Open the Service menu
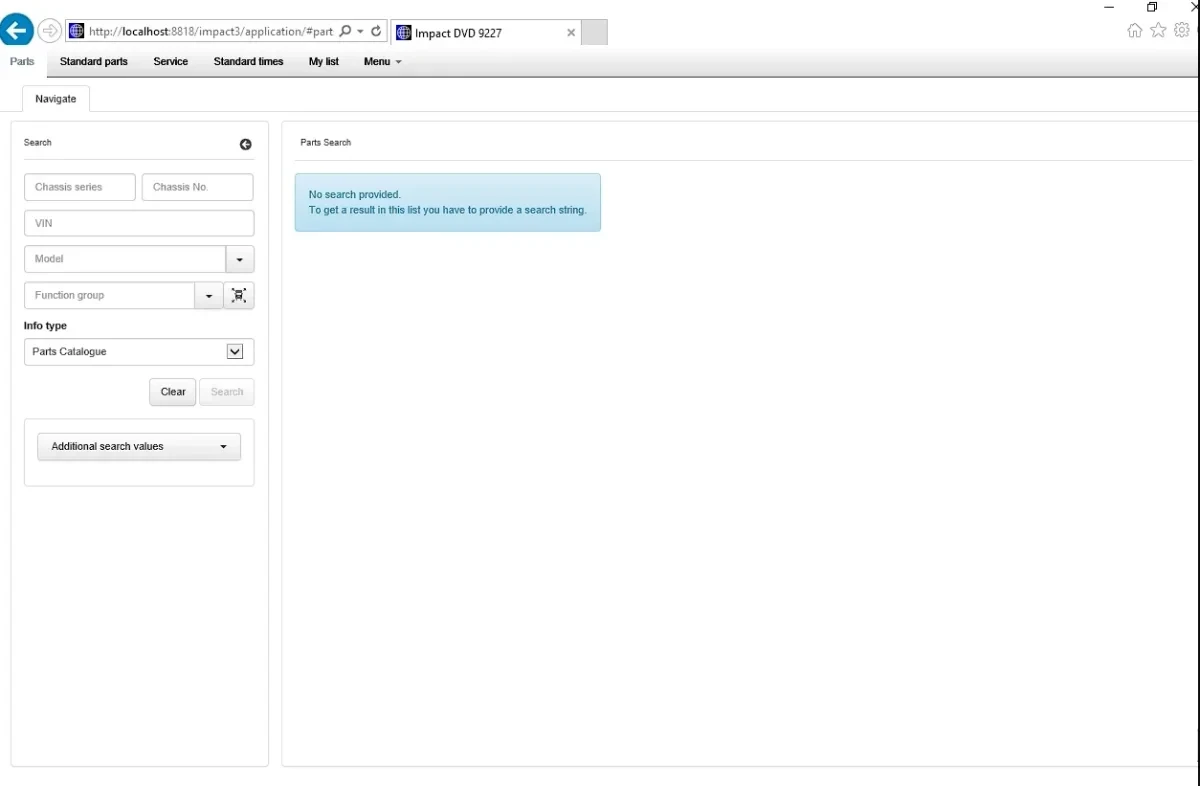 point(171,61)
